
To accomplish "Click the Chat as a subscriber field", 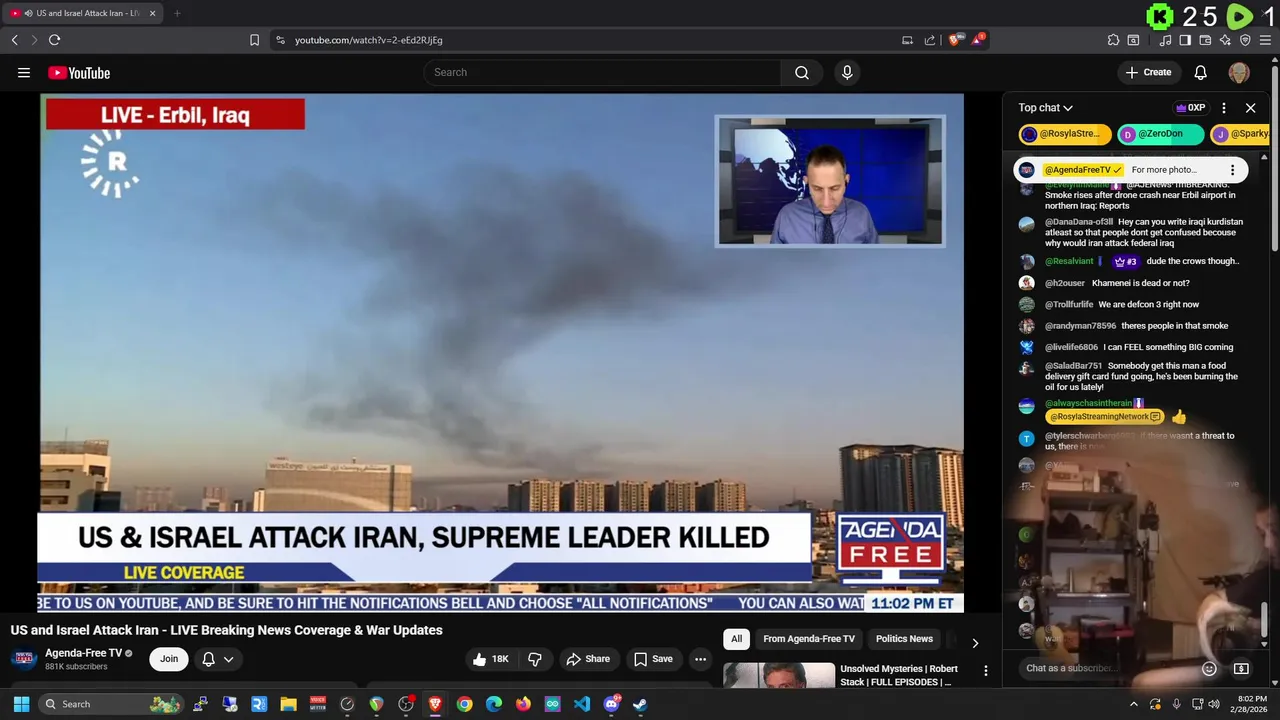I will 1105,668.
